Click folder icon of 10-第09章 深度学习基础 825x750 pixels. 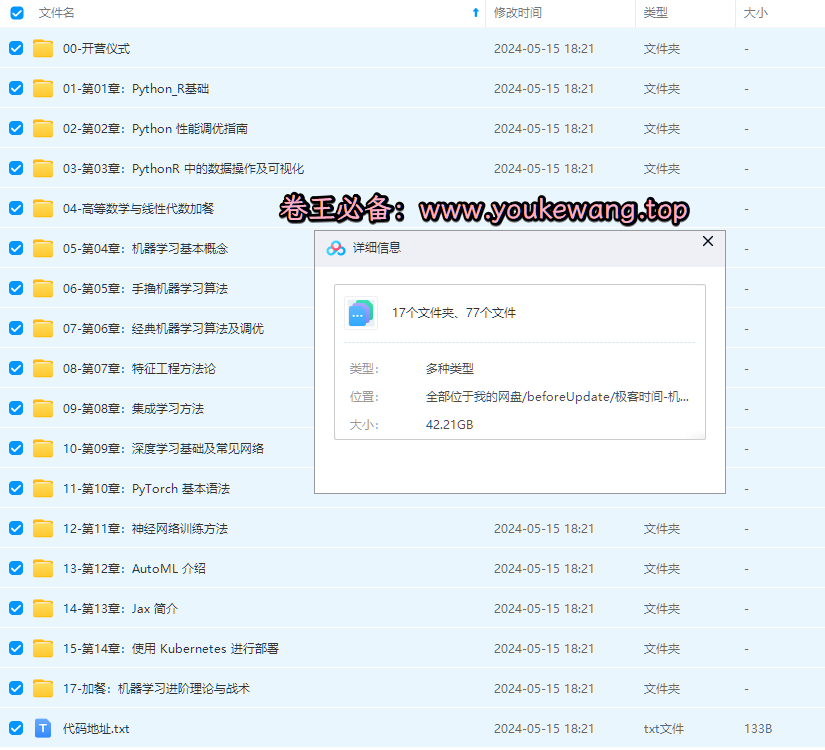tap(43, 448)
